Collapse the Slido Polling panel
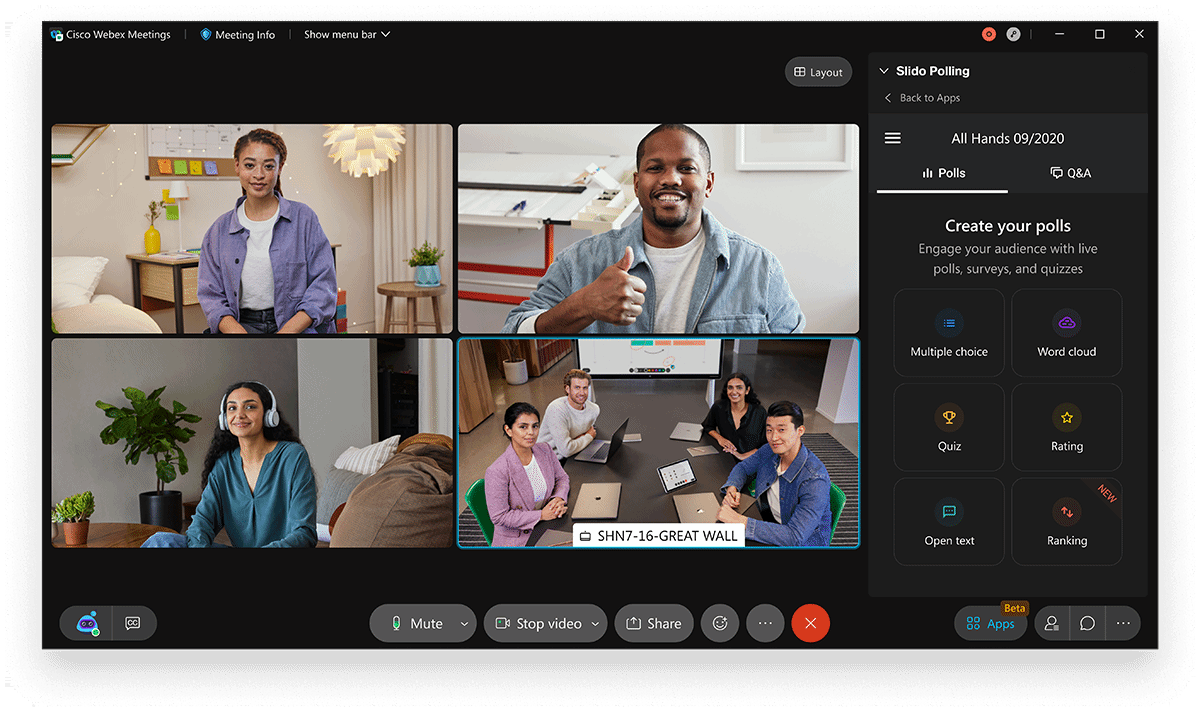Viewport: 1200px width, 712px height. coord(884,70)
